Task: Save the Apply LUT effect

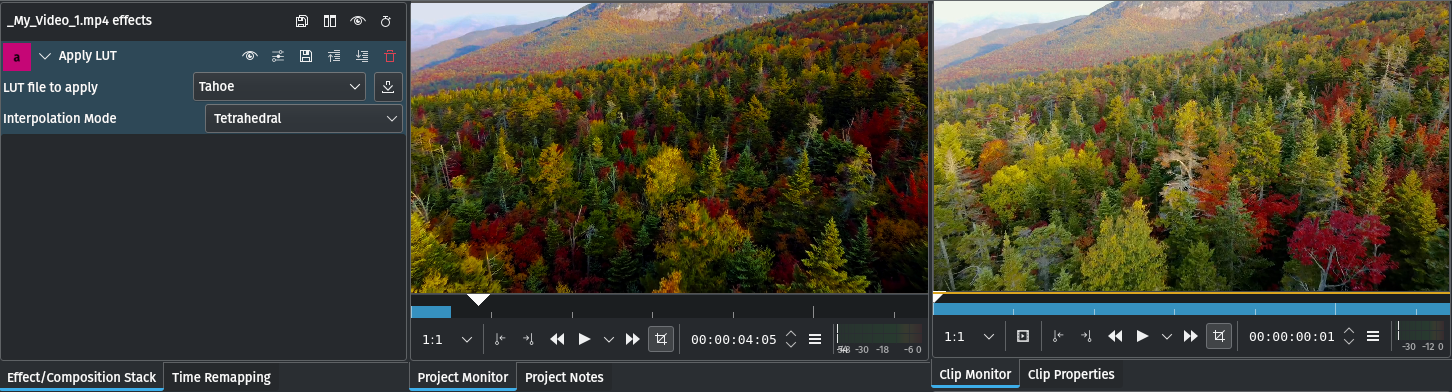Action: click(306, 56)
